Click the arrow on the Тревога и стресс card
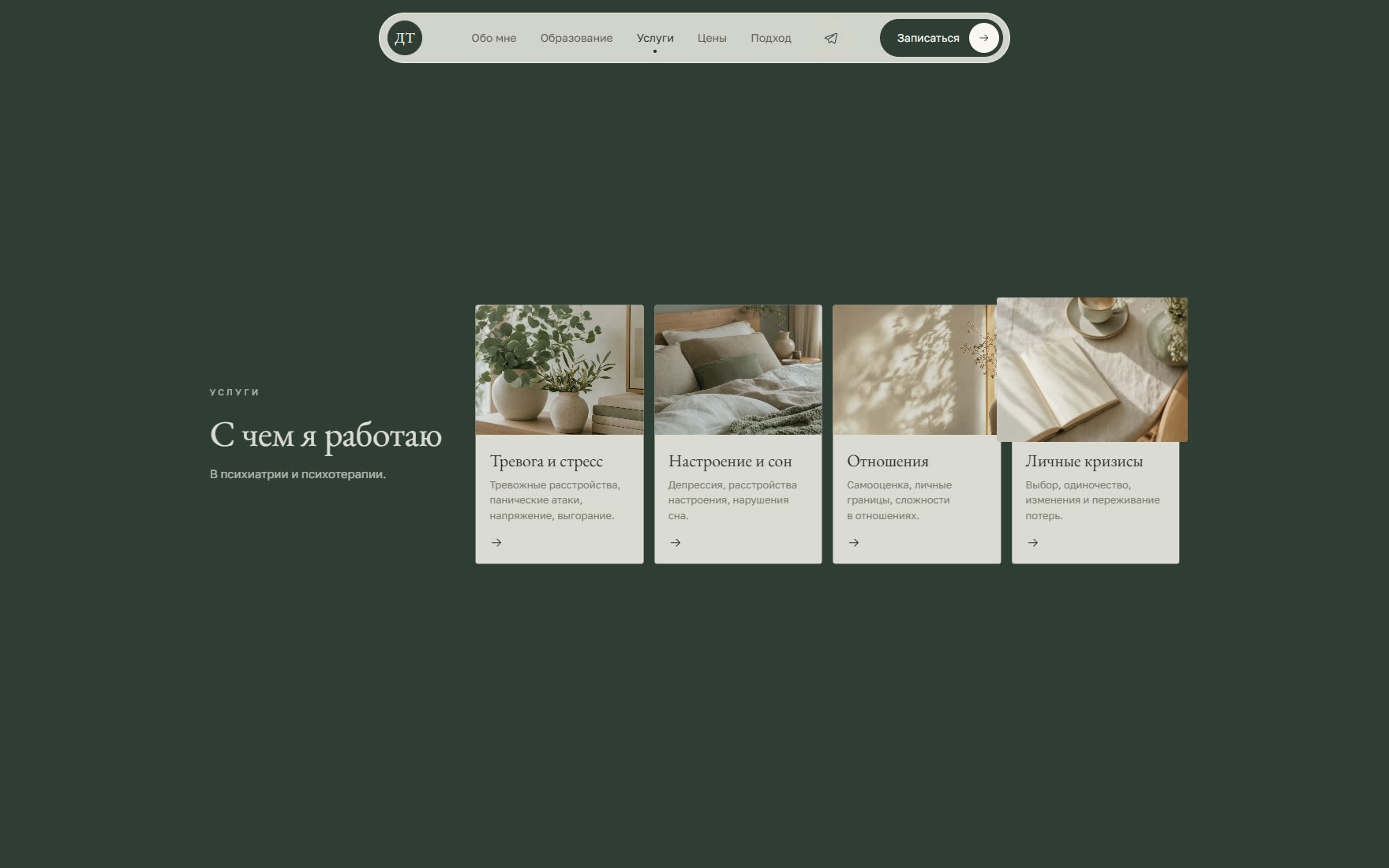 coord(496,543)
